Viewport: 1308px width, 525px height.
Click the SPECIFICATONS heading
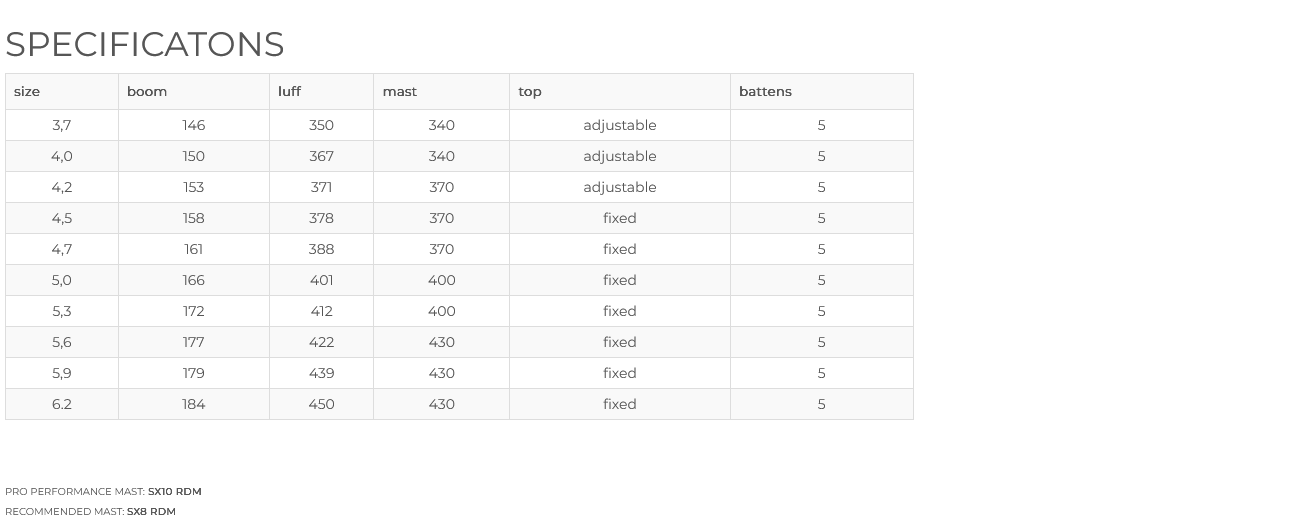(145, 44)
